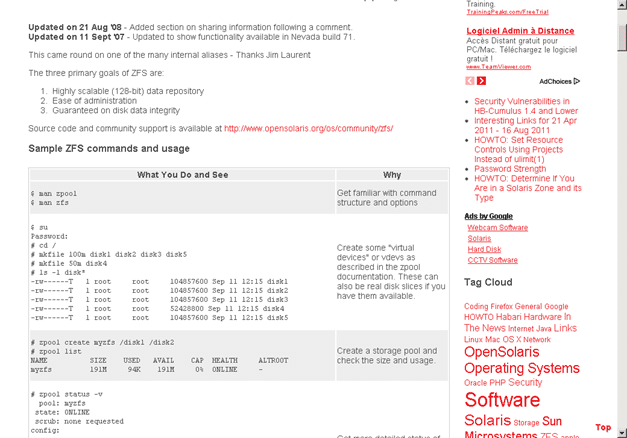This screenshot has height=438, width=627.
Task: Click 'Create a storage pool' description cell
Action: pos(392,356)
